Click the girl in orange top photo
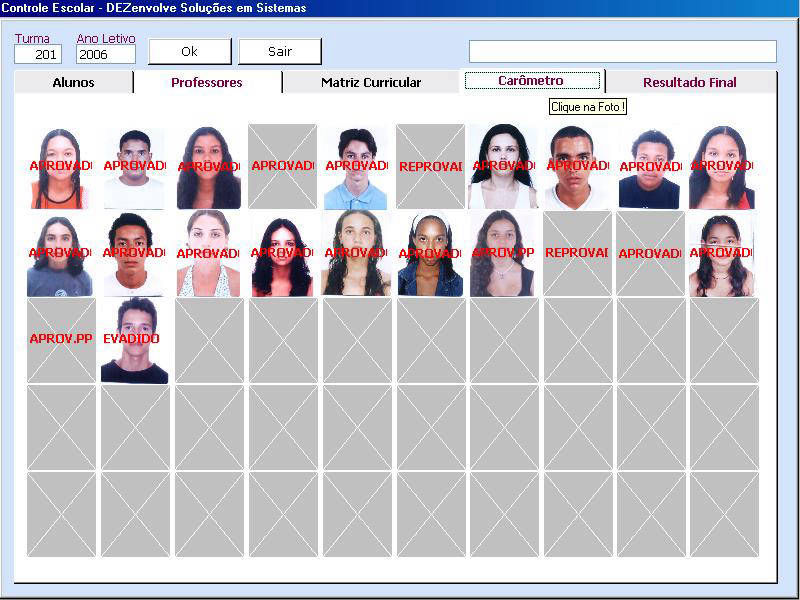Viewport: 800px width, 600px height. point(60,167)
